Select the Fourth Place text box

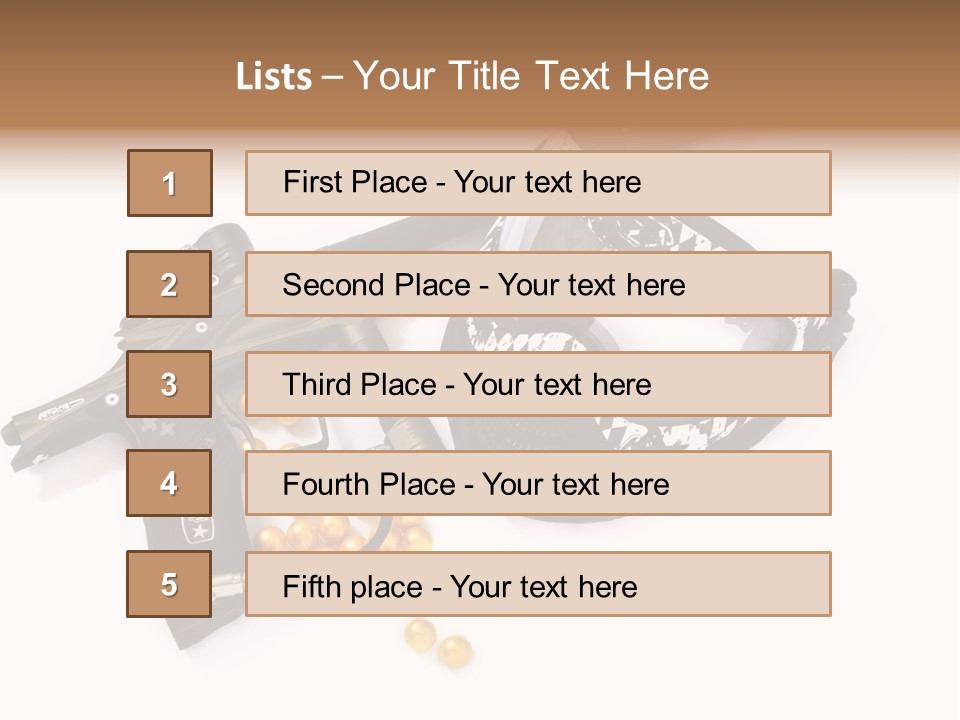click(x=538, y=483)
